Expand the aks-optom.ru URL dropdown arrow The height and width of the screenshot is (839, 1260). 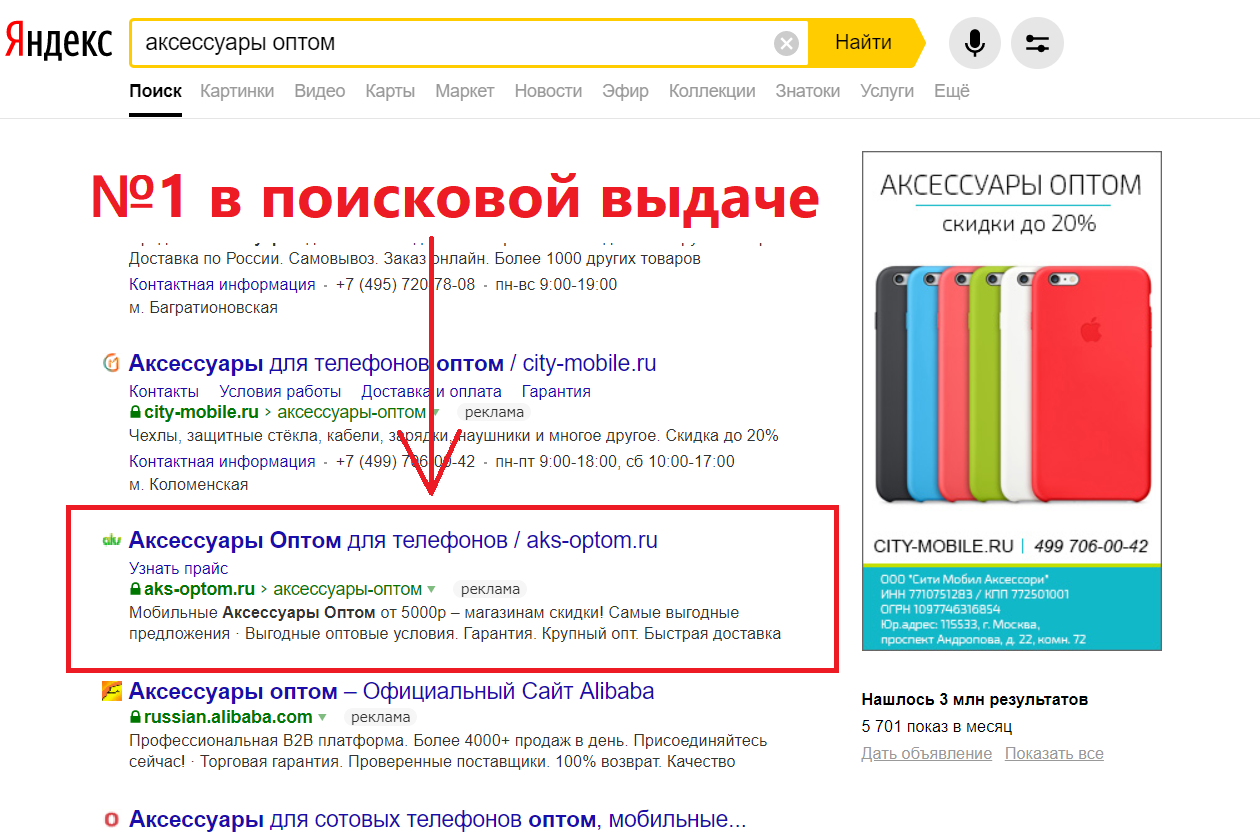click(431, 590)
